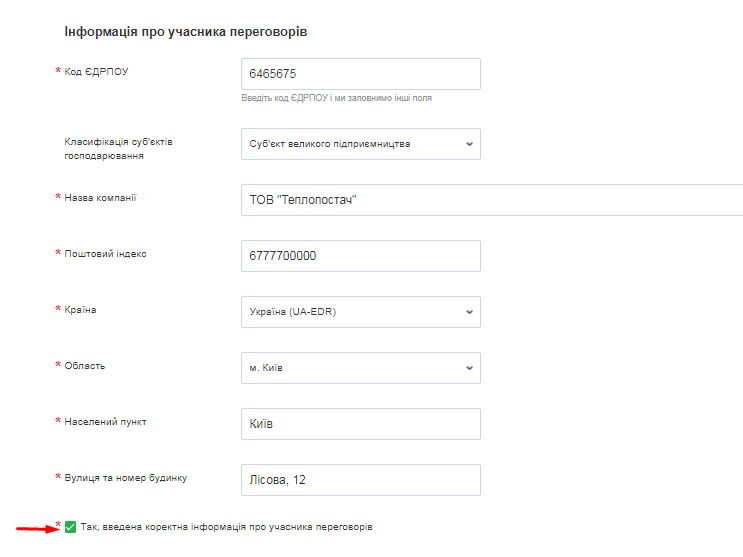743x557 pixels.
Task: Click the hint text under the ЄДРПОУ field
Action: tap(336, 98)
